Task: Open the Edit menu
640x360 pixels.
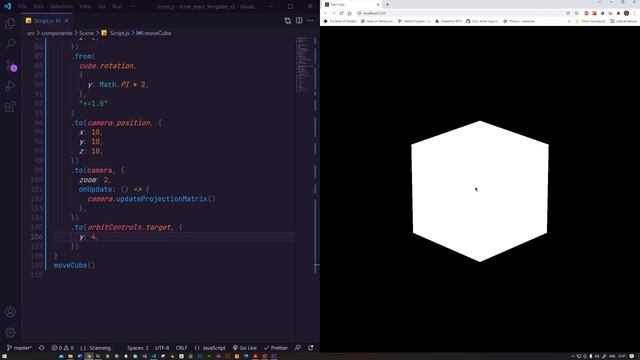Action: (x=38, y=7)
